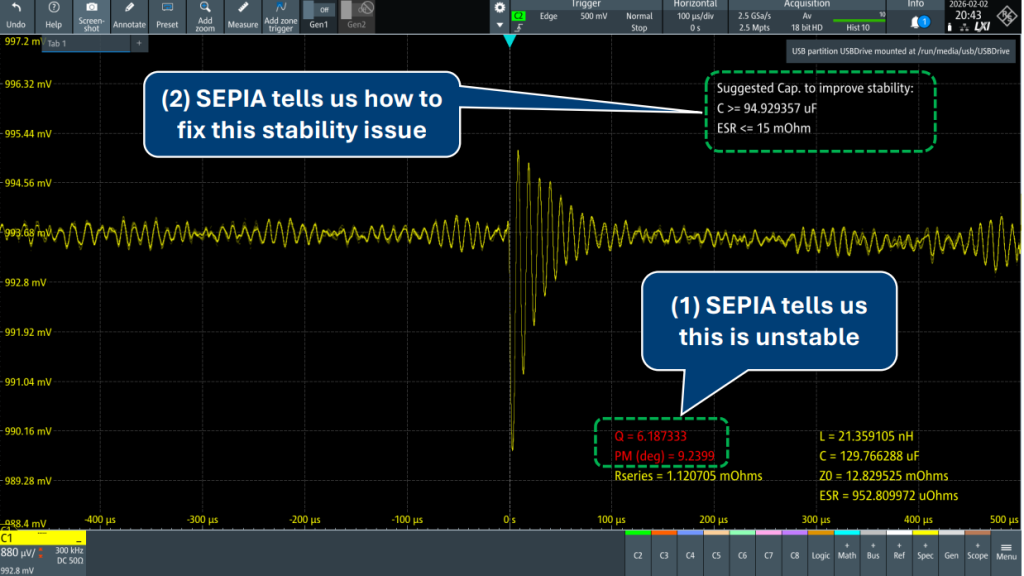
Task: Add a Ref waveform
Action: [x=899, y=552]
